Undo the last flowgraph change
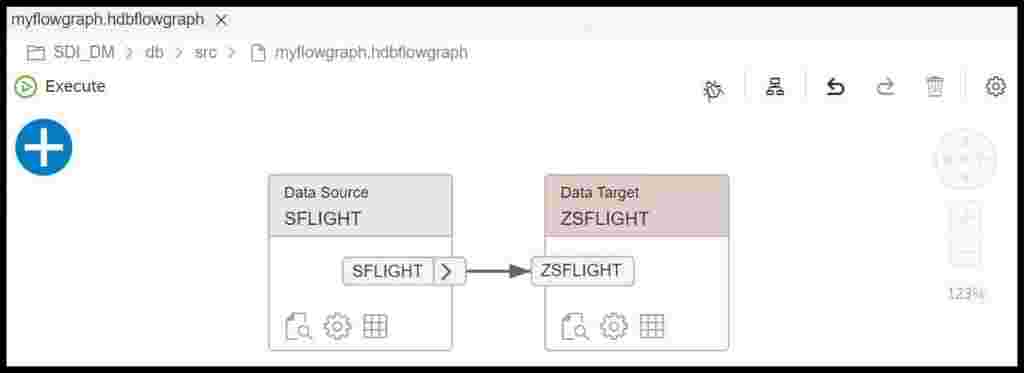This screenshot has height=373, width=1024. (835, 87)
